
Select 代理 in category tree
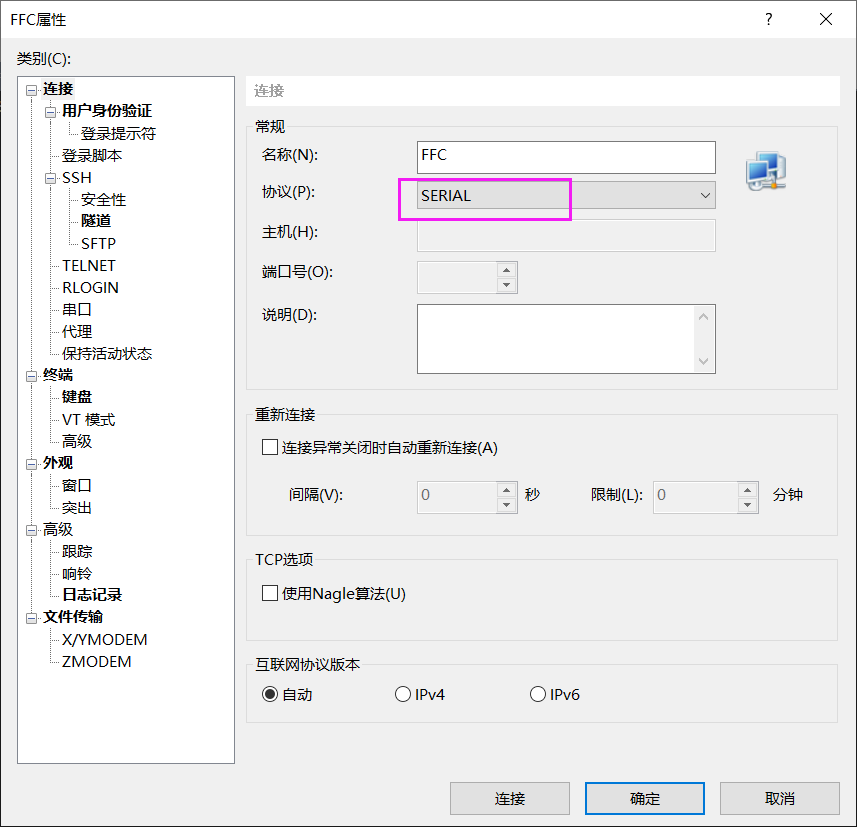pyautogui.click(x=77, y=331)
